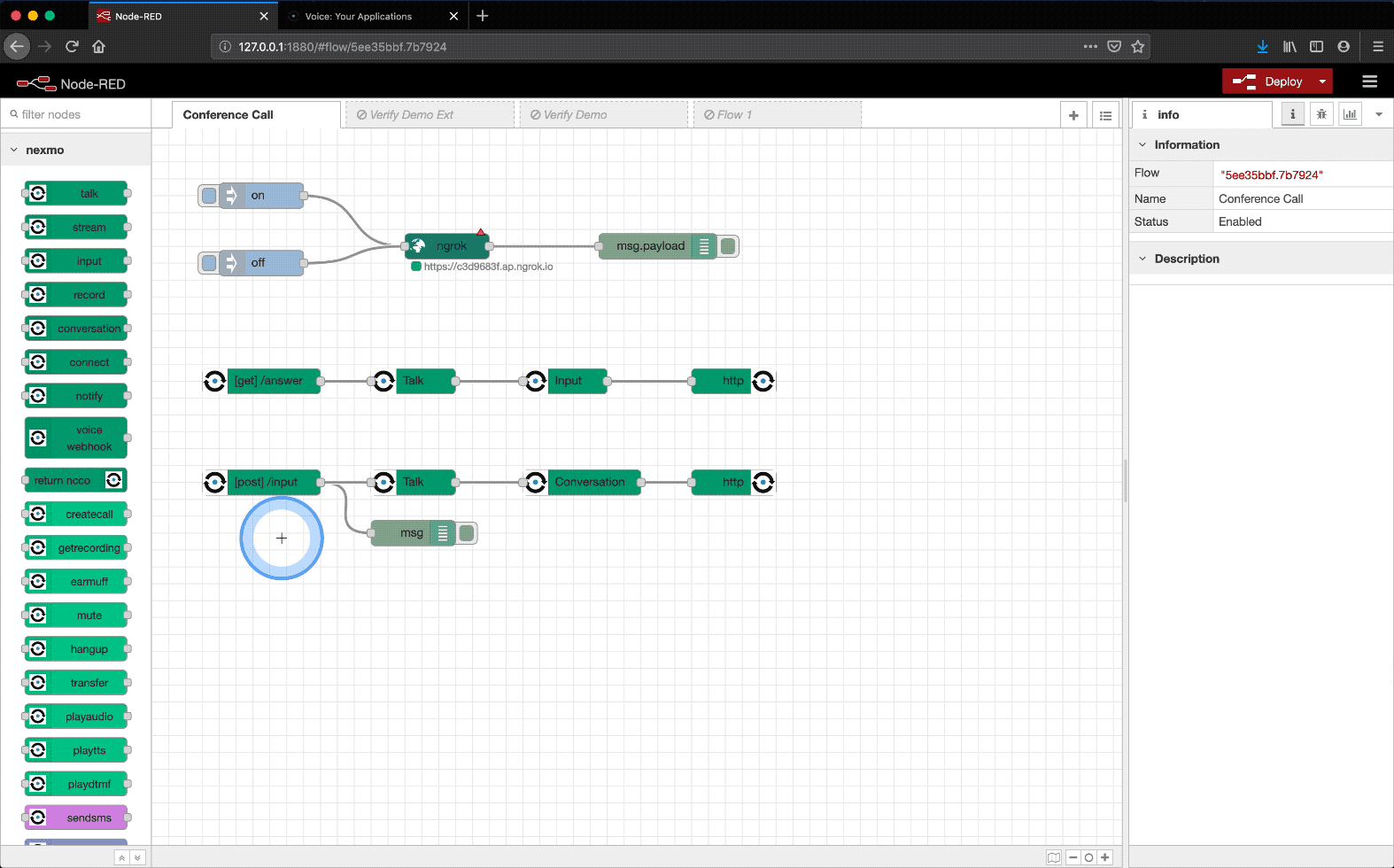
Task: Collapse the Information section
Action: tap(1142, 145)
